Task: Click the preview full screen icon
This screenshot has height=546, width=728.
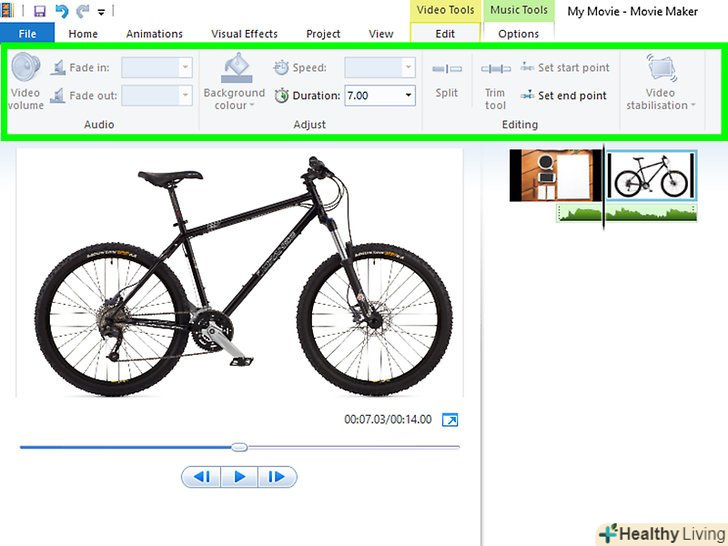Action: point(450,420)
